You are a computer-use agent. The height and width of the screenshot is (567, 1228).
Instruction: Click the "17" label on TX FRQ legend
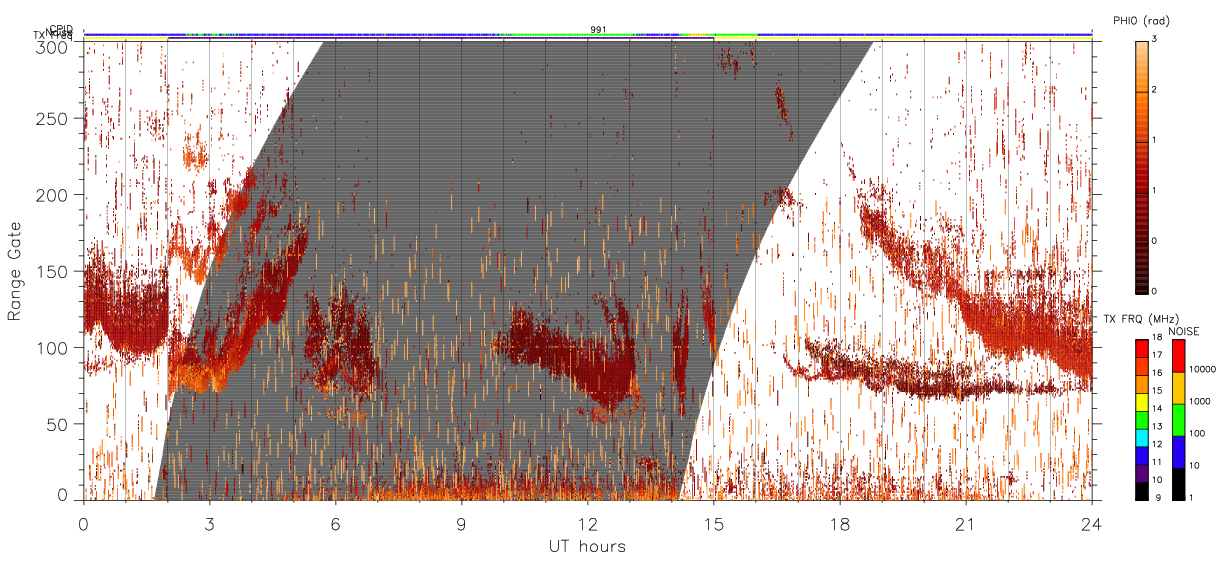(x=1157, y=357)
